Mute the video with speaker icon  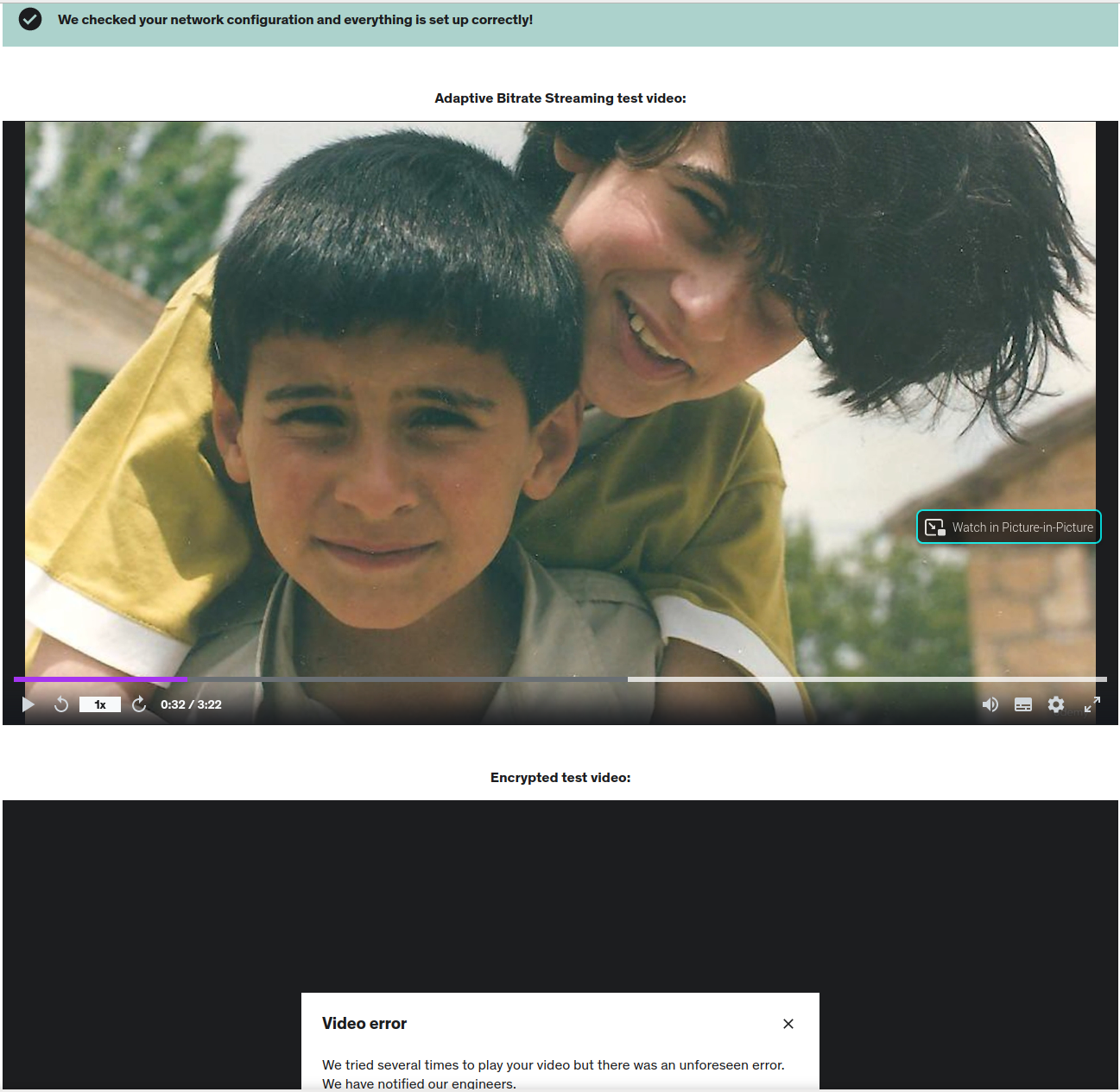[x=990, y=704]
